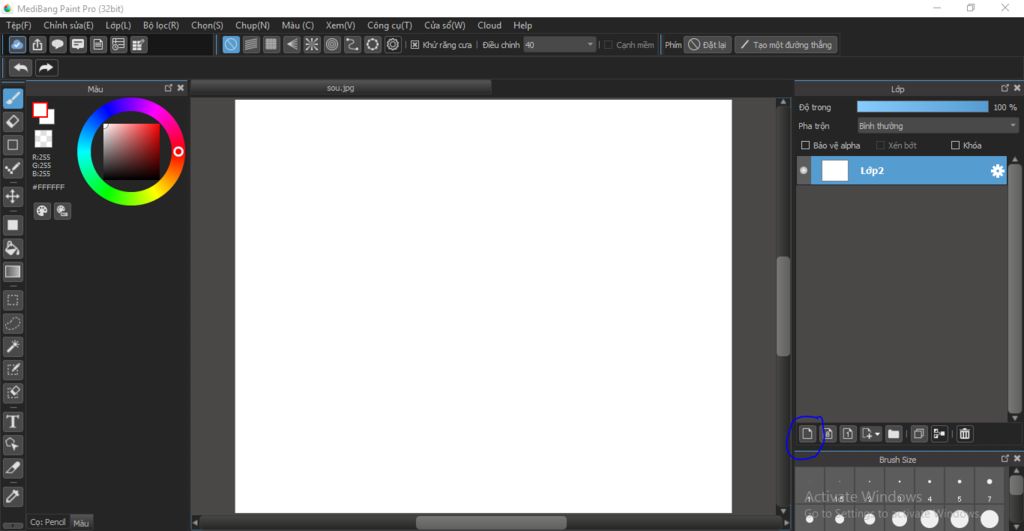
Task: Pick the Bucket fill tool
Action: (x=12, y=248)
